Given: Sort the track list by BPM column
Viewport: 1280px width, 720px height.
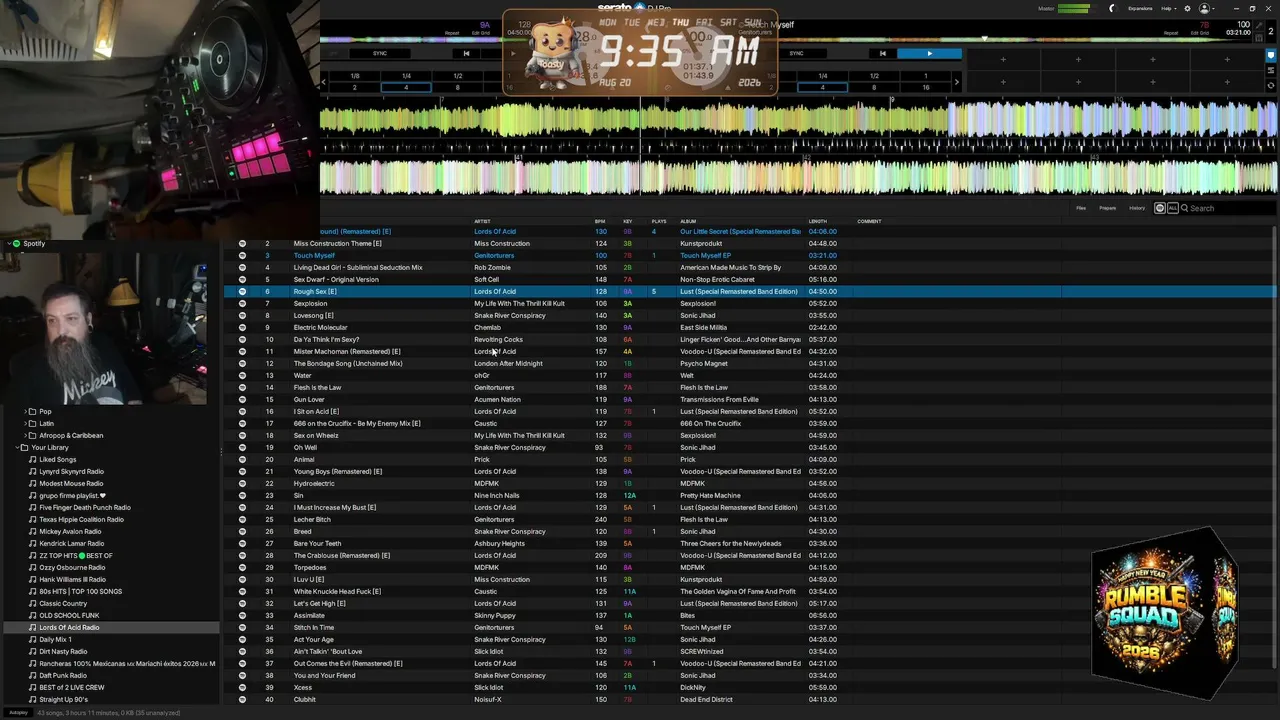Looking at the screenshot, I should 600,221.
